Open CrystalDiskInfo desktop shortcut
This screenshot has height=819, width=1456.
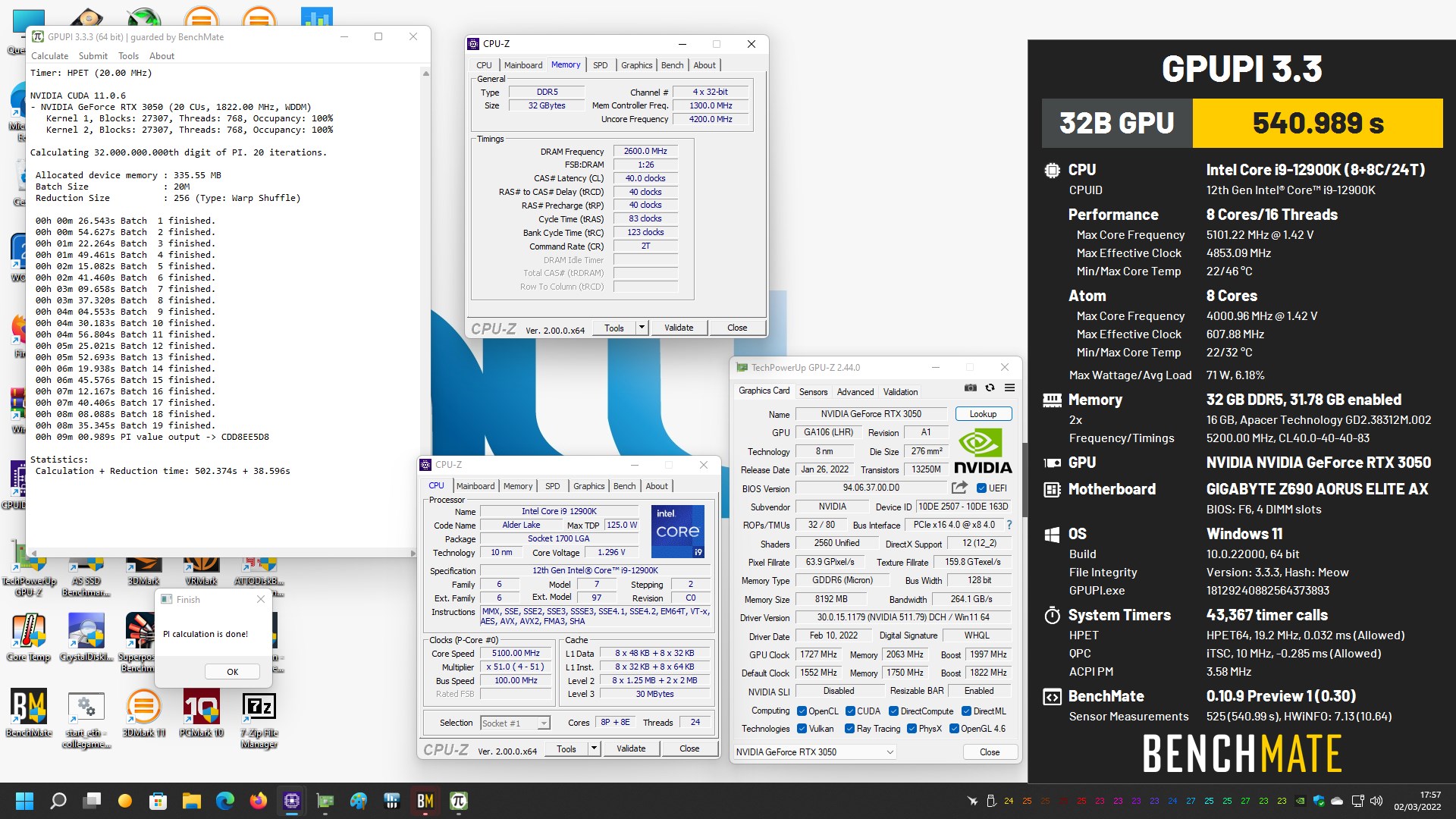[86, 637]
